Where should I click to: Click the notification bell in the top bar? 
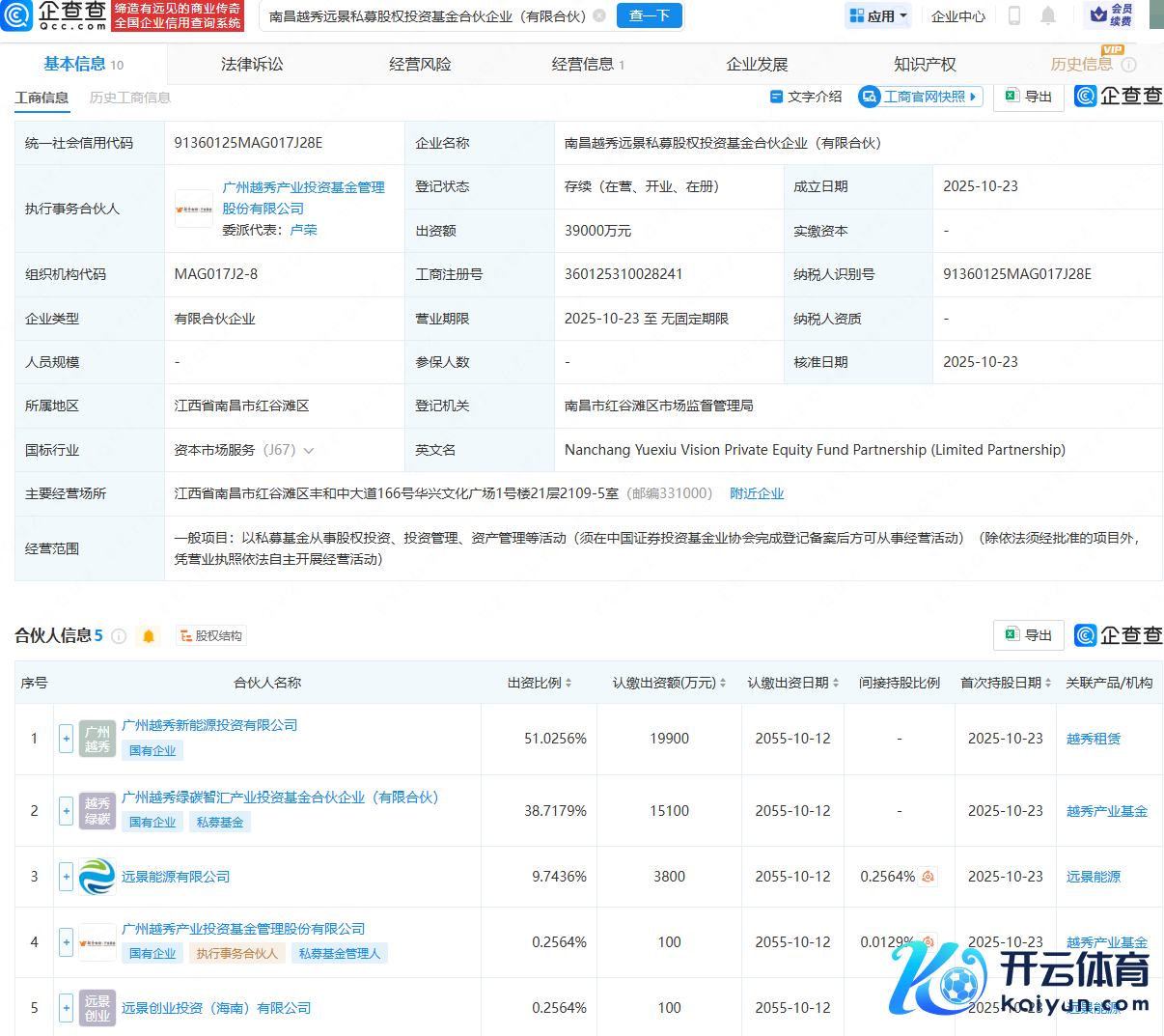(x=1048, y=15)
